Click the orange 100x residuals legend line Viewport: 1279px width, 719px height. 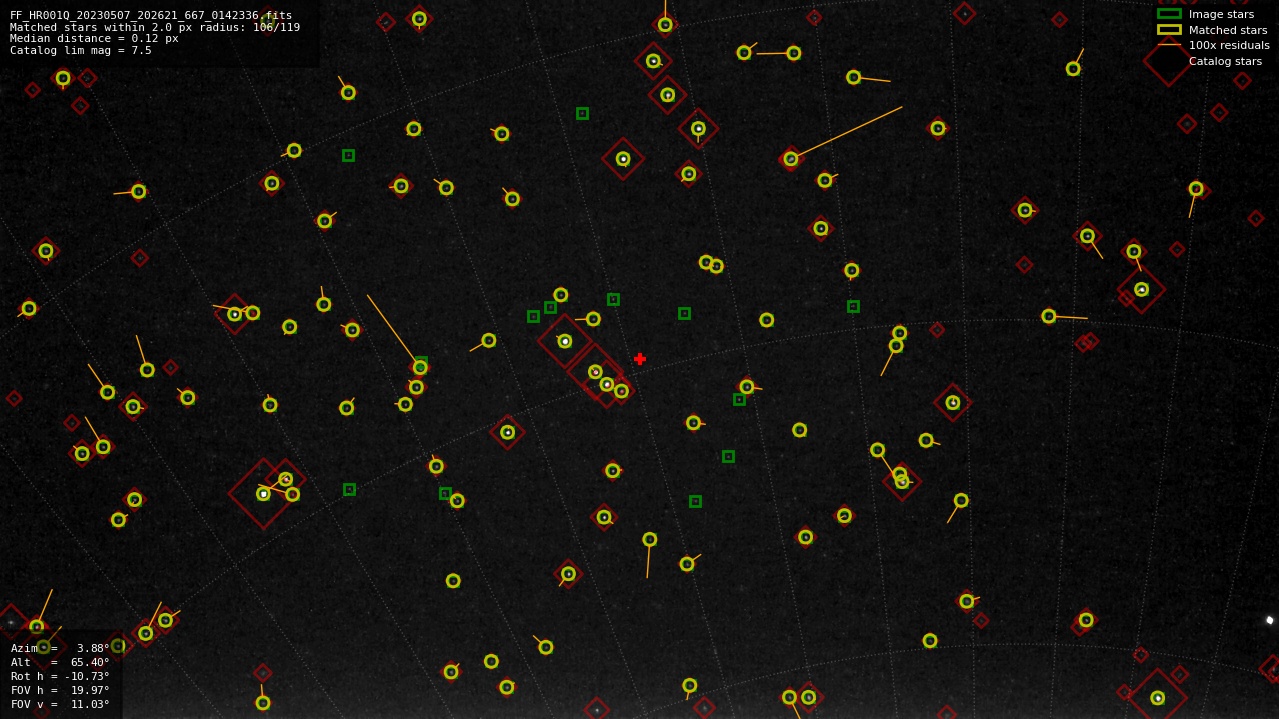point(1169,45)
